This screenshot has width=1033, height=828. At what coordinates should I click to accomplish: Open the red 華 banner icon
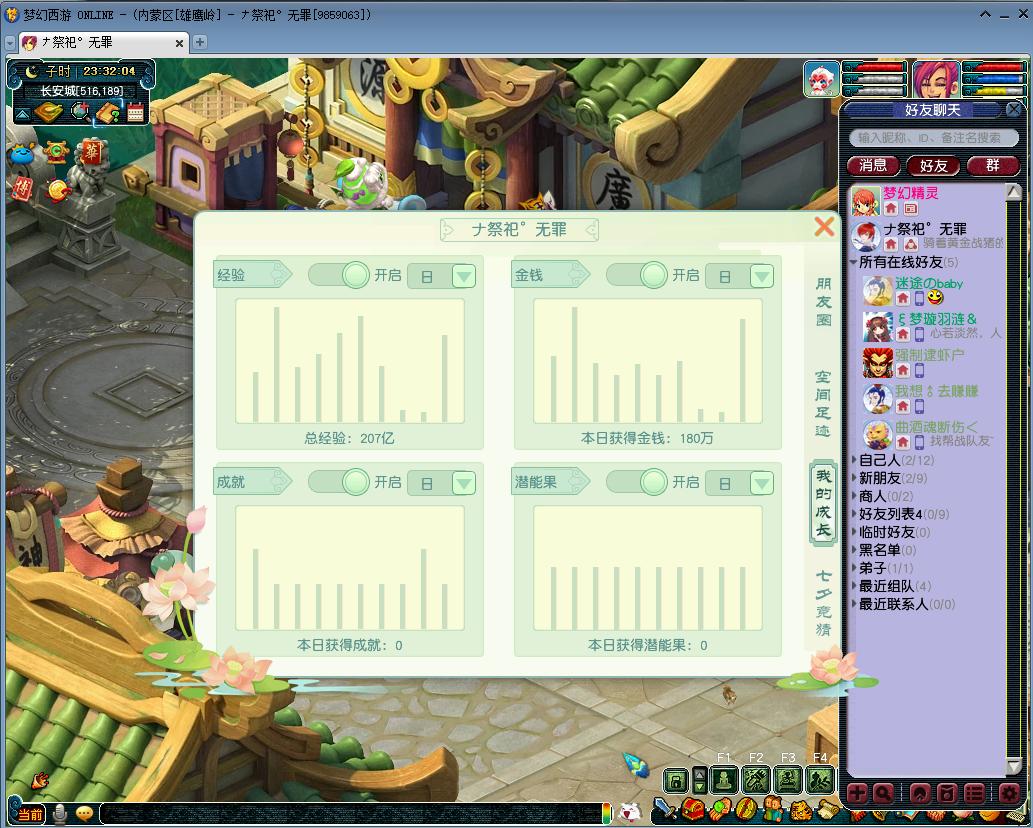(x=92, y=152)
